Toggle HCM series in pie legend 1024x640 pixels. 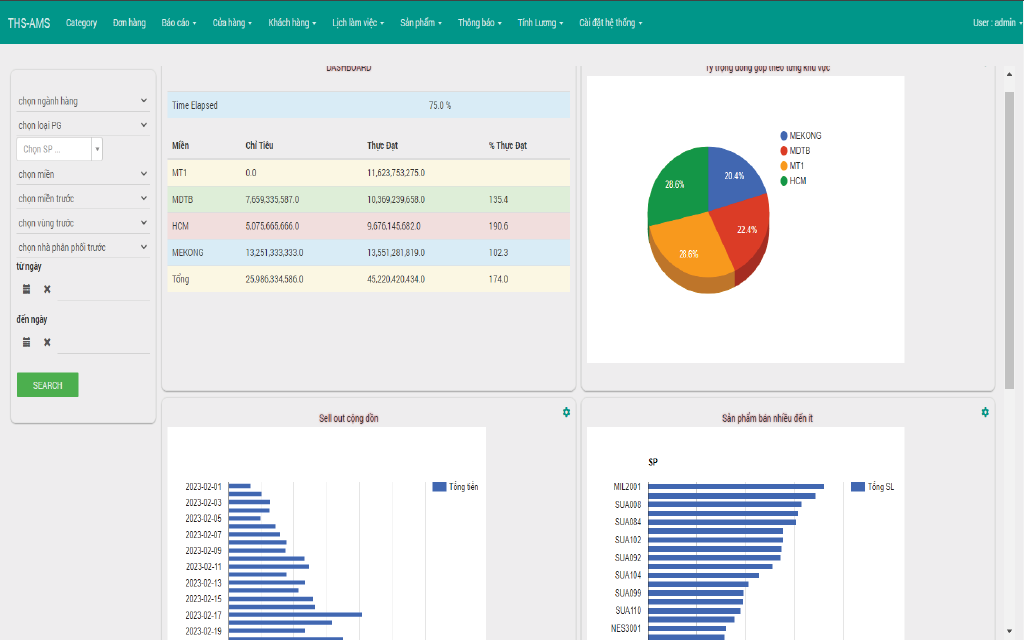(x=797, y=181)
